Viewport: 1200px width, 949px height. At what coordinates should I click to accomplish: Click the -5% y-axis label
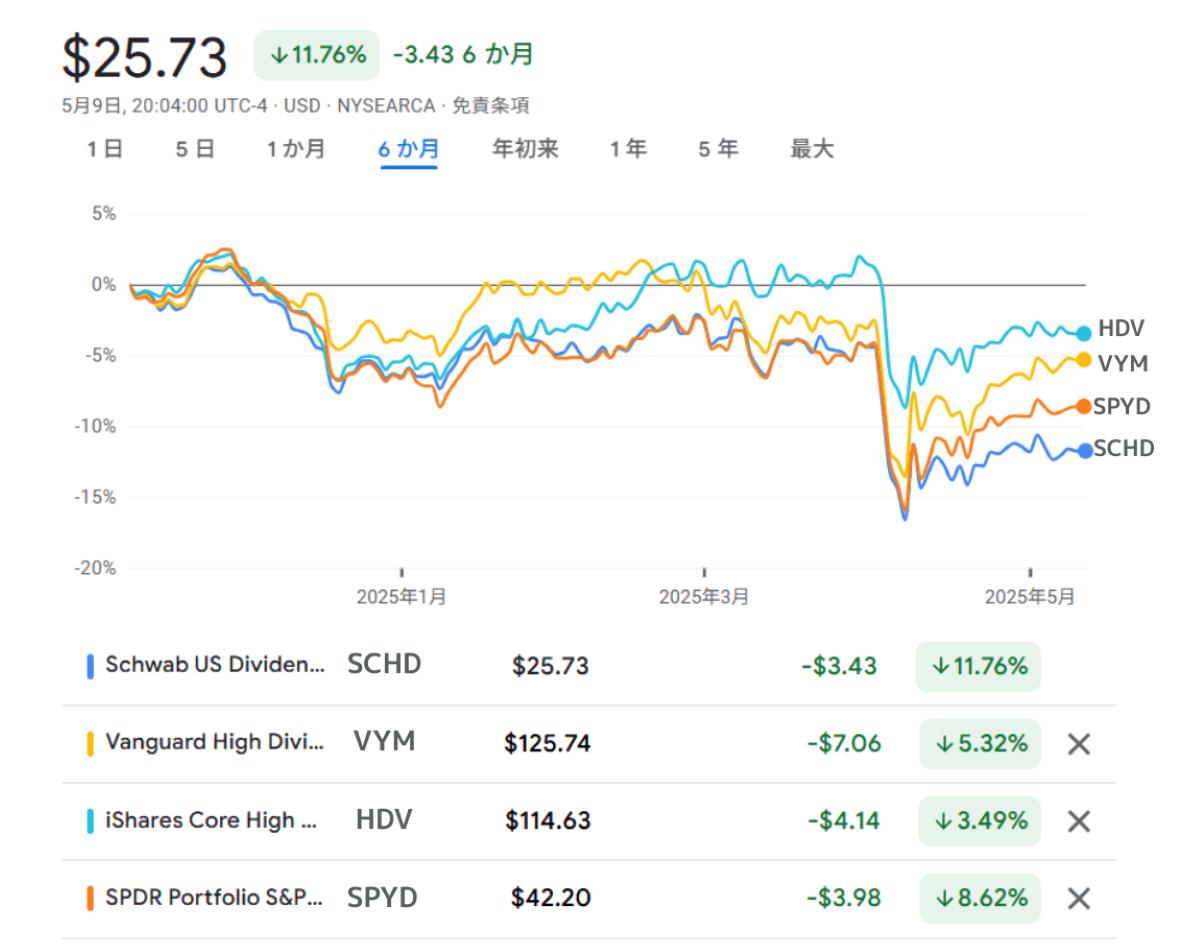pyautogui.click(x=101, y=356)
